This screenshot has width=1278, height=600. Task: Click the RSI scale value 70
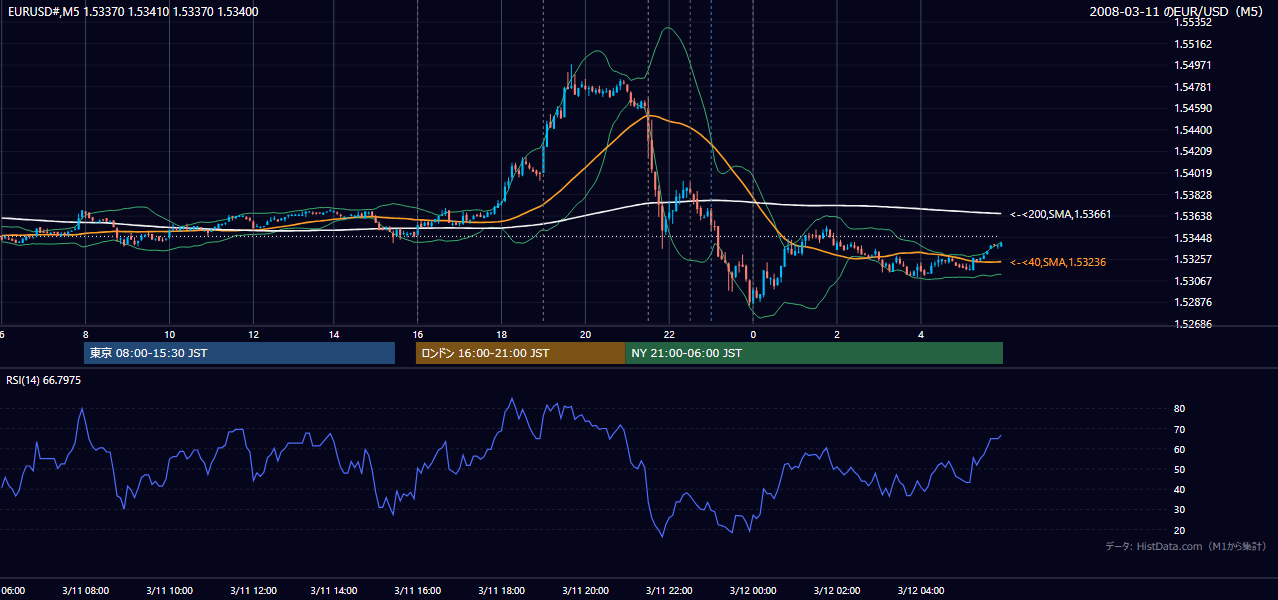pos(1179,429)
